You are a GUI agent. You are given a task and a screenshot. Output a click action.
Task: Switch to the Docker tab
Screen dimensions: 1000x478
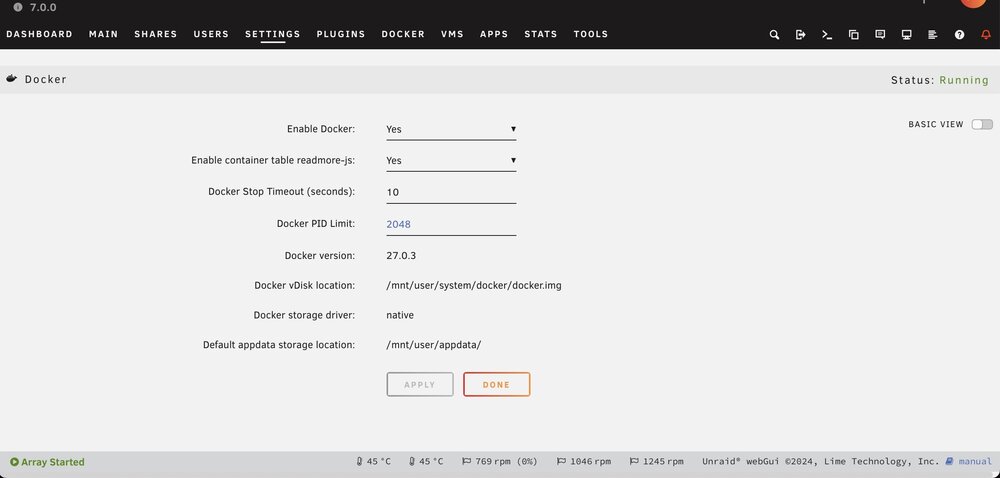403,34
